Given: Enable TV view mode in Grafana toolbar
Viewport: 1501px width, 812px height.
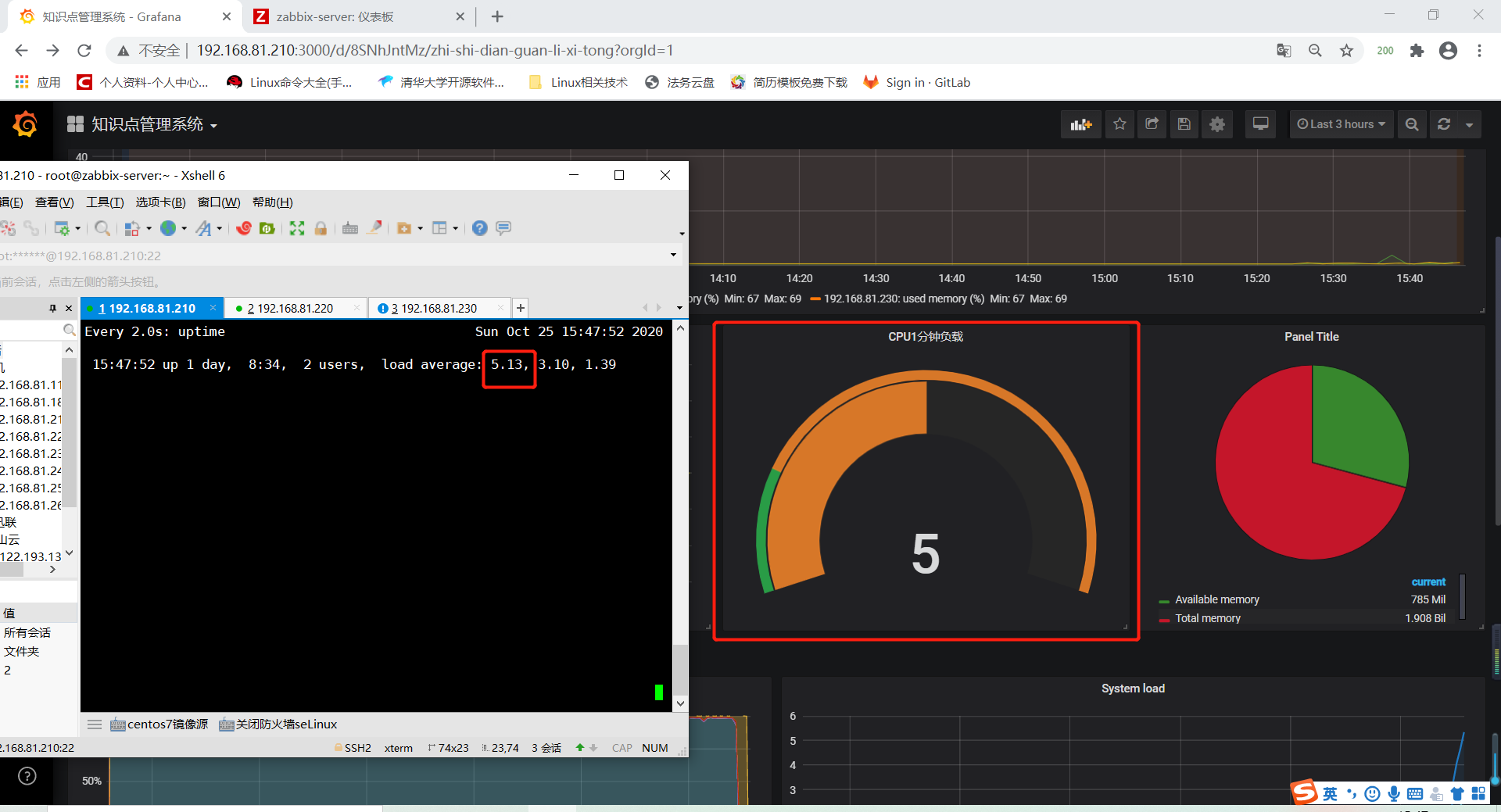Looking at the screenshot, I should 1260,124.
